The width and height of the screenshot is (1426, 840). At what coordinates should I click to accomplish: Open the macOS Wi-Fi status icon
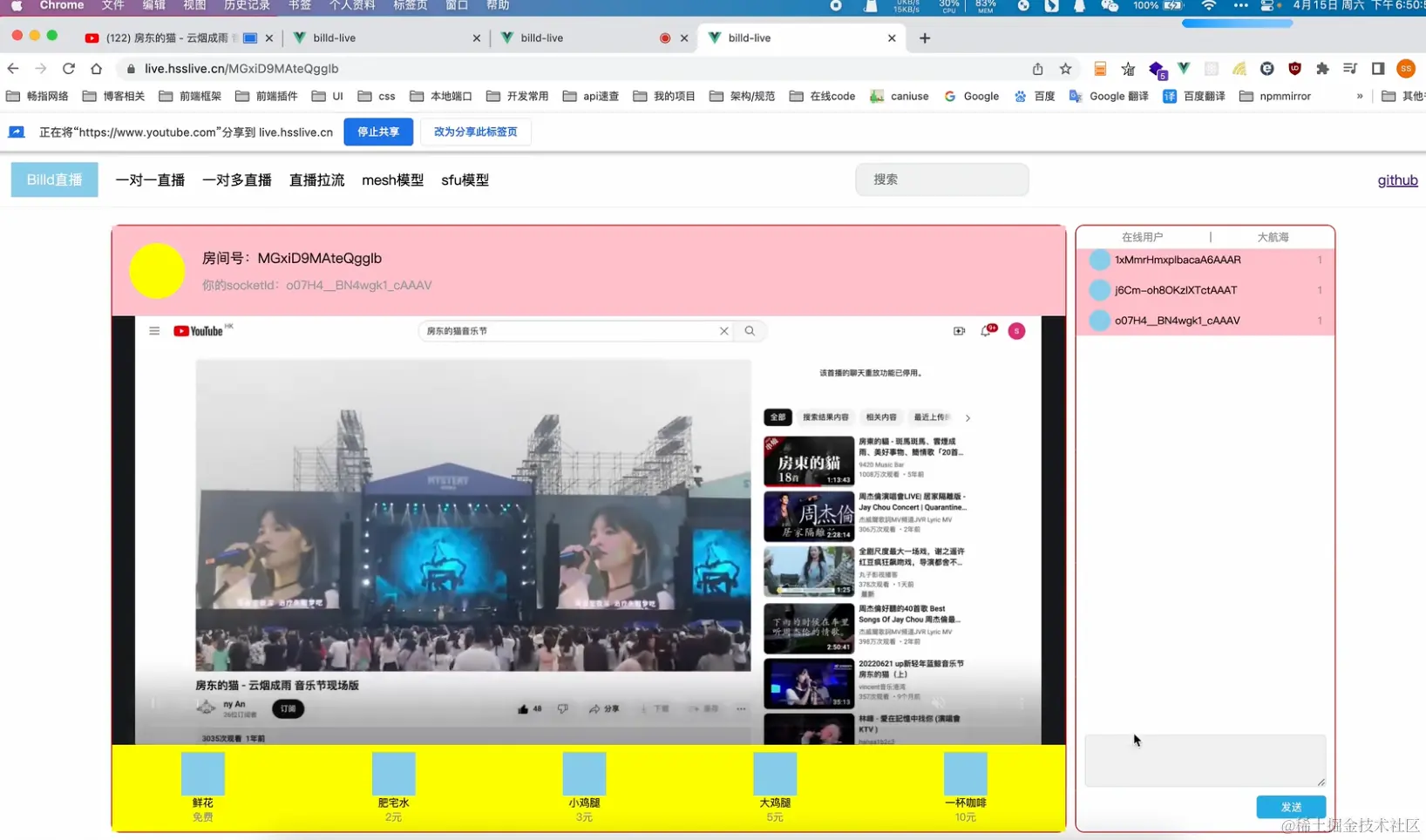[x=1208, y=6]
